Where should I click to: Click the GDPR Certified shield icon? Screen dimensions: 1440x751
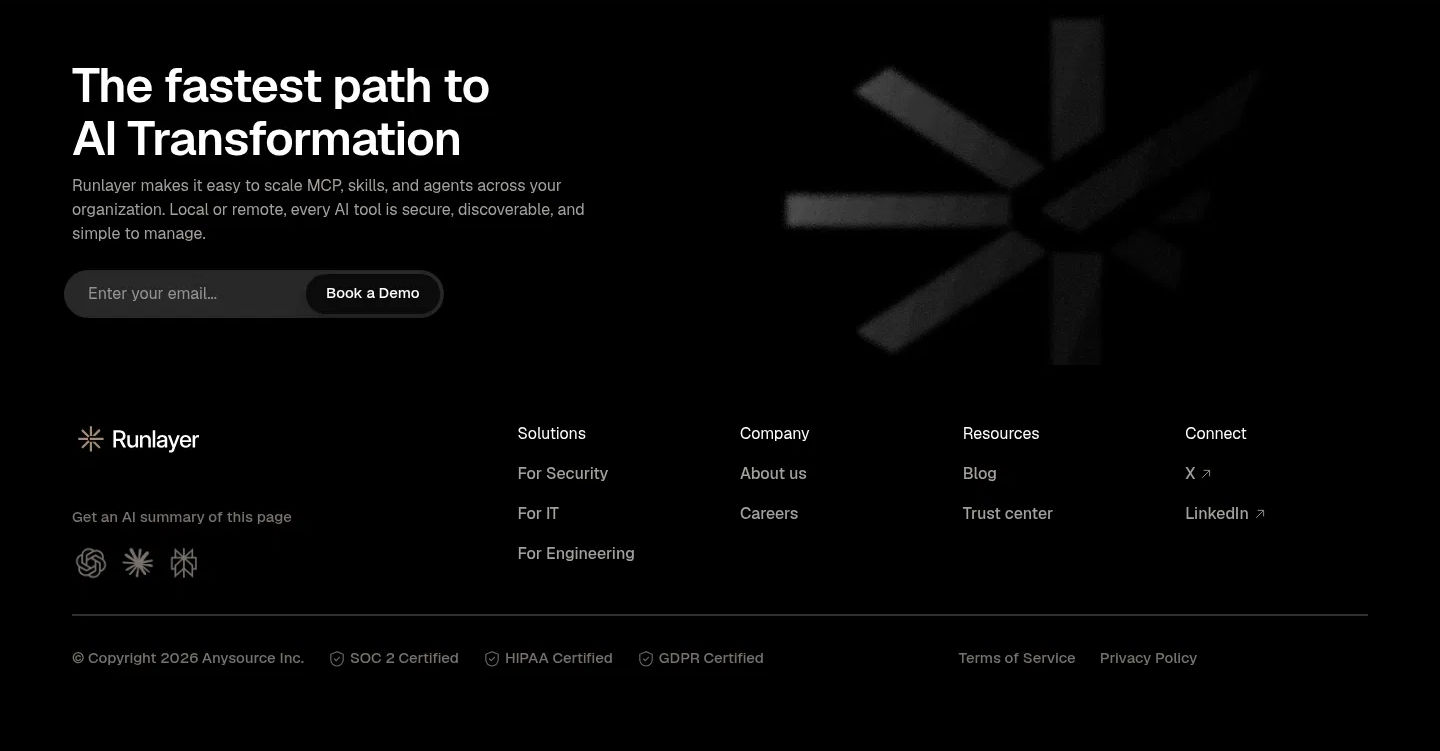point(646,659)
